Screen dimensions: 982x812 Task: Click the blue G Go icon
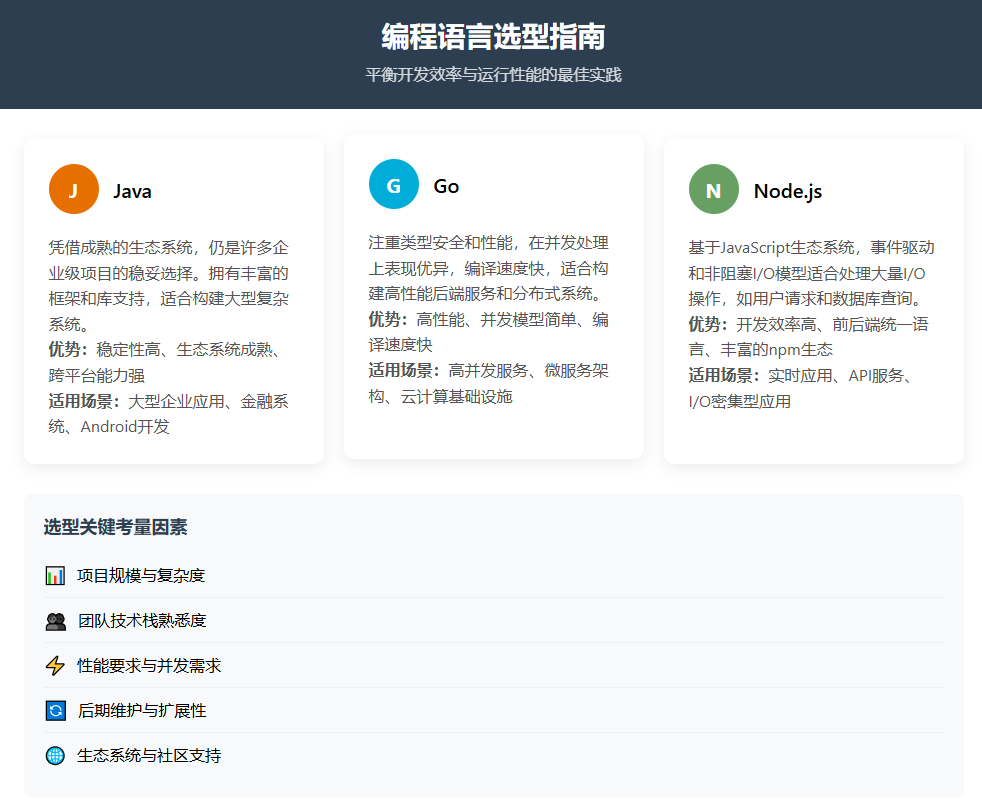(394, 184)
